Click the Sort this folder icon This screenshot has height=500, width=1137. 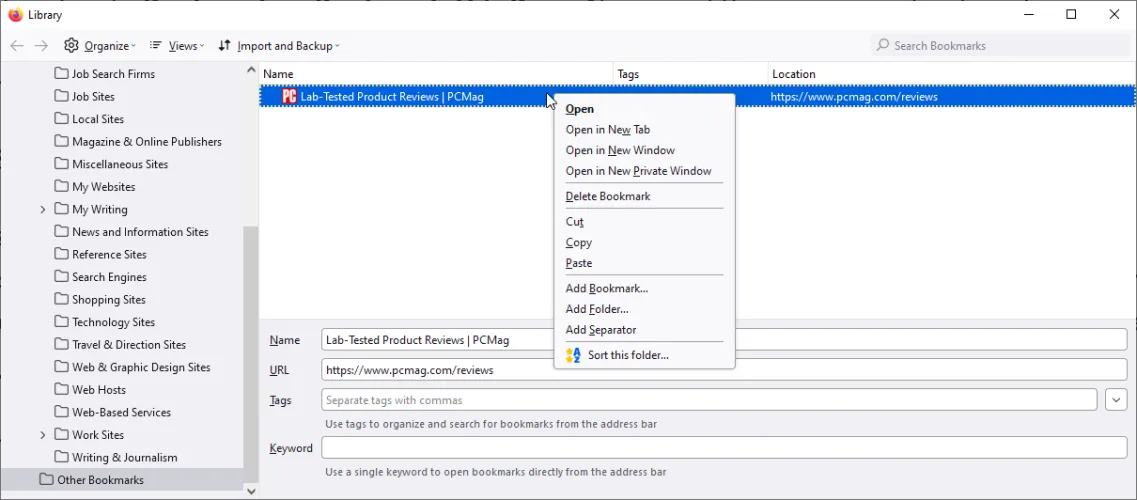[573, 355]
